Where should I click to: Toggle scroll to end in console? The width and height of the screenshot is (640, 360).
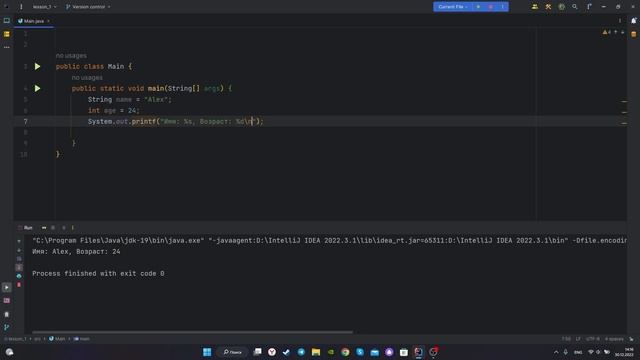point(19,267)
